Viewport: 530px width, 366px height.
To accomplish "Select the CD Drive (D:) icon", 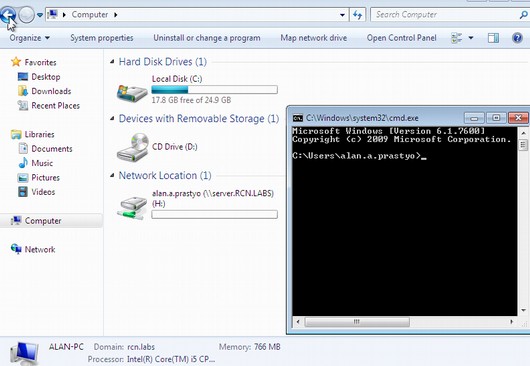I will tap(132, 147).
